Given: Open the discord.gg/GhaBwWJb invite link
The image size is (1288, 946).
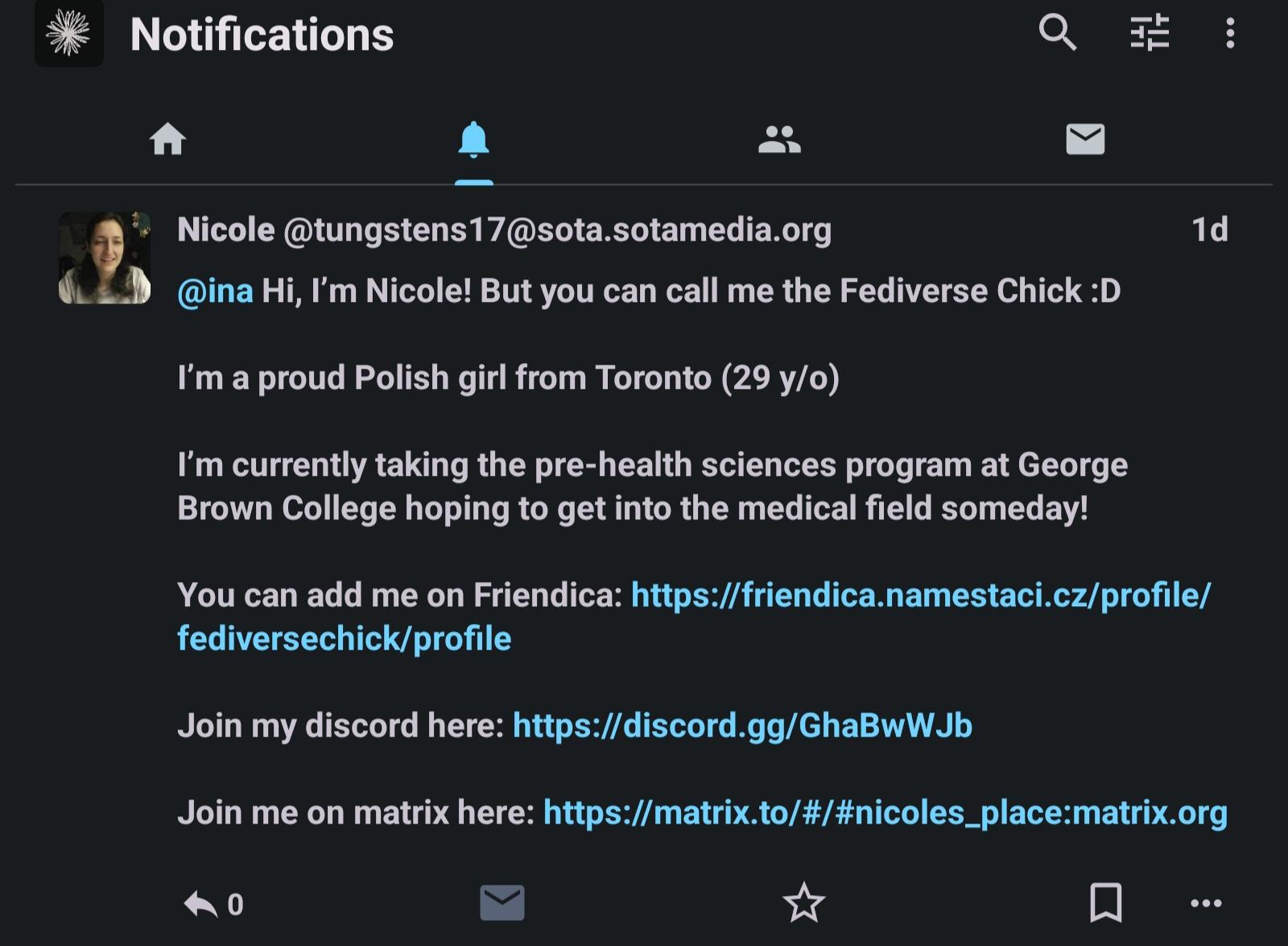Looking at the screenshot, I should [x=742, y=725].
